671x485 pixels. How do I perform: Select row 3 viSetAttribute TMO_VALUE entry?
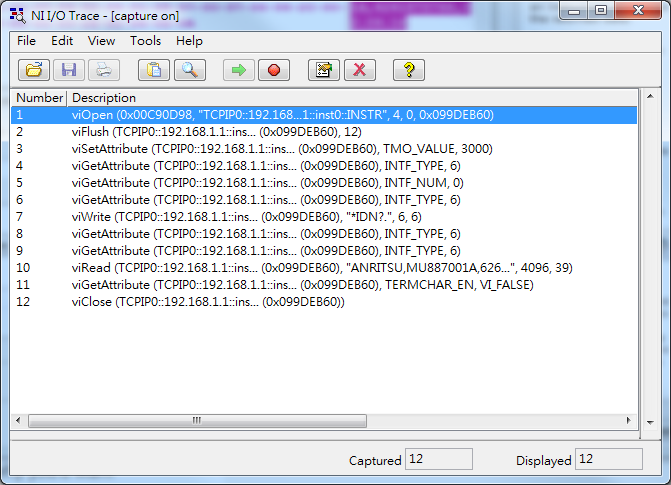pos(324,149)
